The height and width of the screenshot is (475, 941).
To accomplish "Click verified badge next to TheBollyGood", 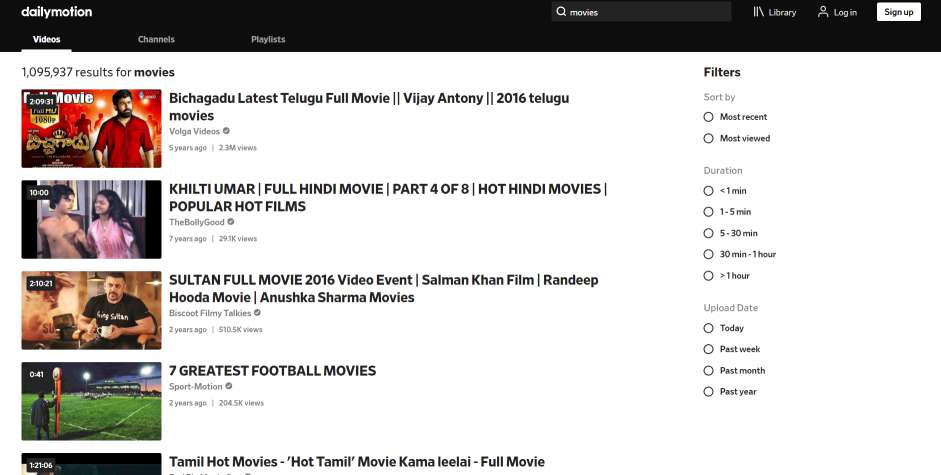I will coord(230,222).
